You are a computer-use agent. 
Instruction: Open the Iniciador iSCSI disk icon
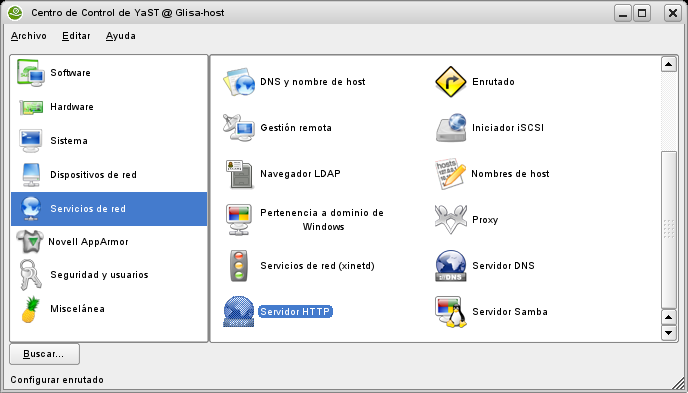tap(451, 128)
